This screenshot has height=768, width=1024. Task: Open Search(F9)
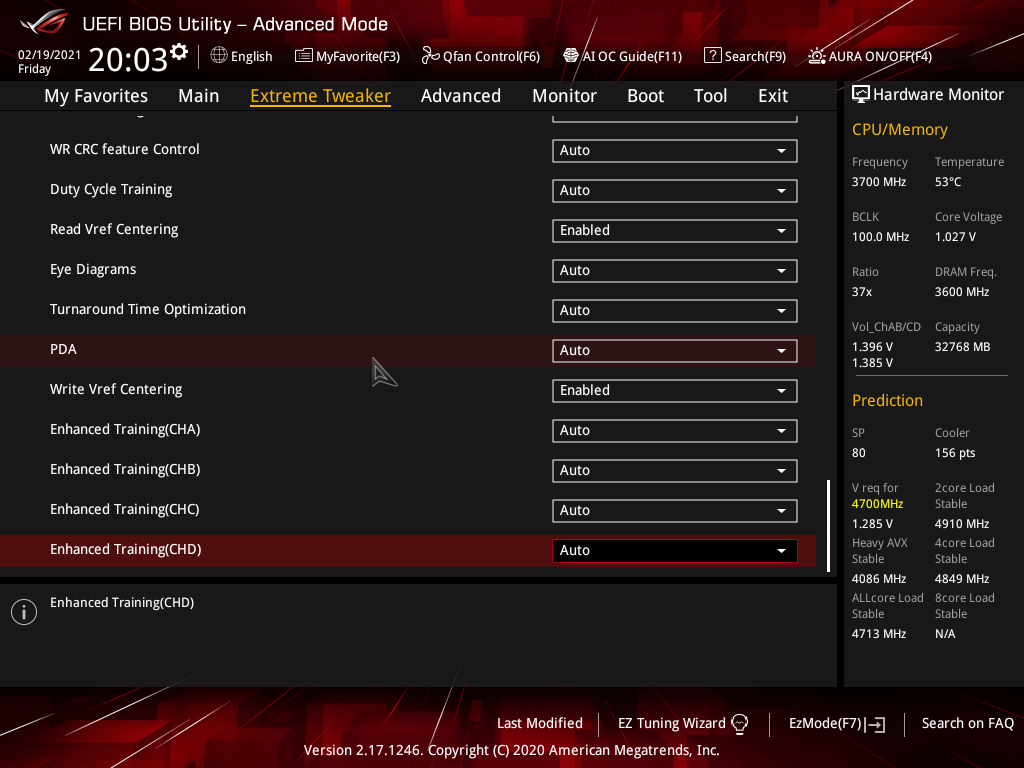click(x=745, y=56)
